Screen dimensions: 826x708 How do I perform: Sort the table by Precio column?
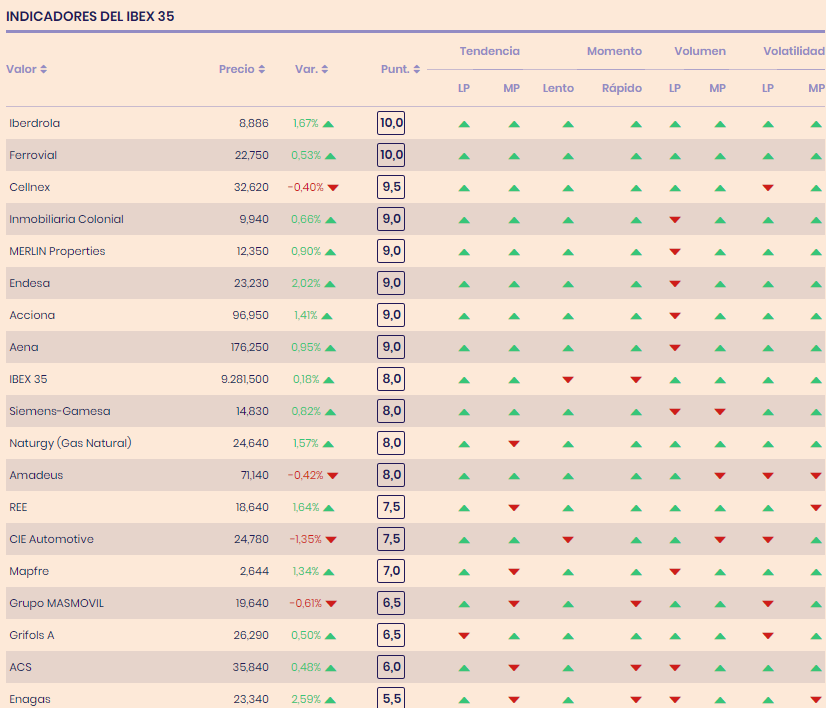(242, 69)
